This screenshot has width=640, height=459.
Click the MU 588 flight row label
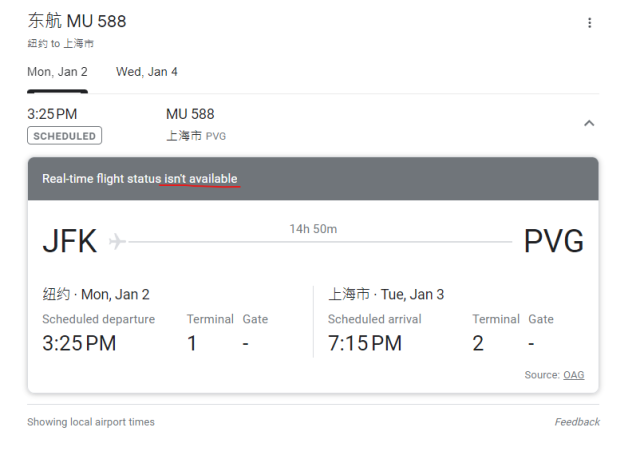[190, 114]
